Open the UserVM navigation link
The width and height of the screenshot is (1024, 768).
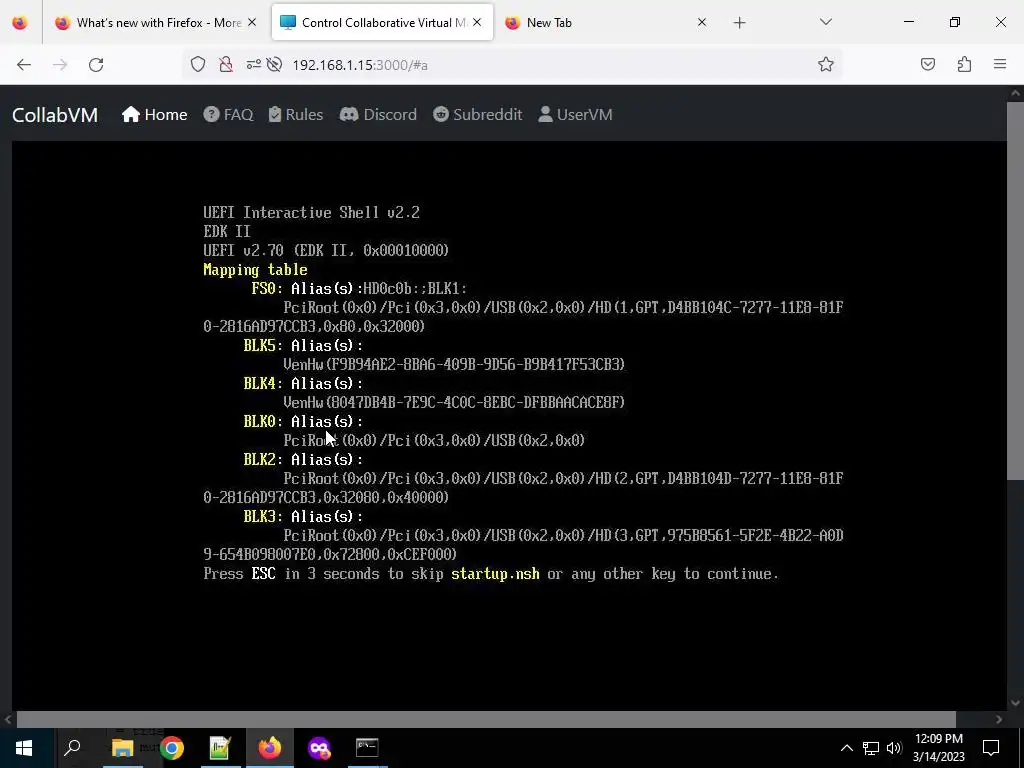(575, 114)
